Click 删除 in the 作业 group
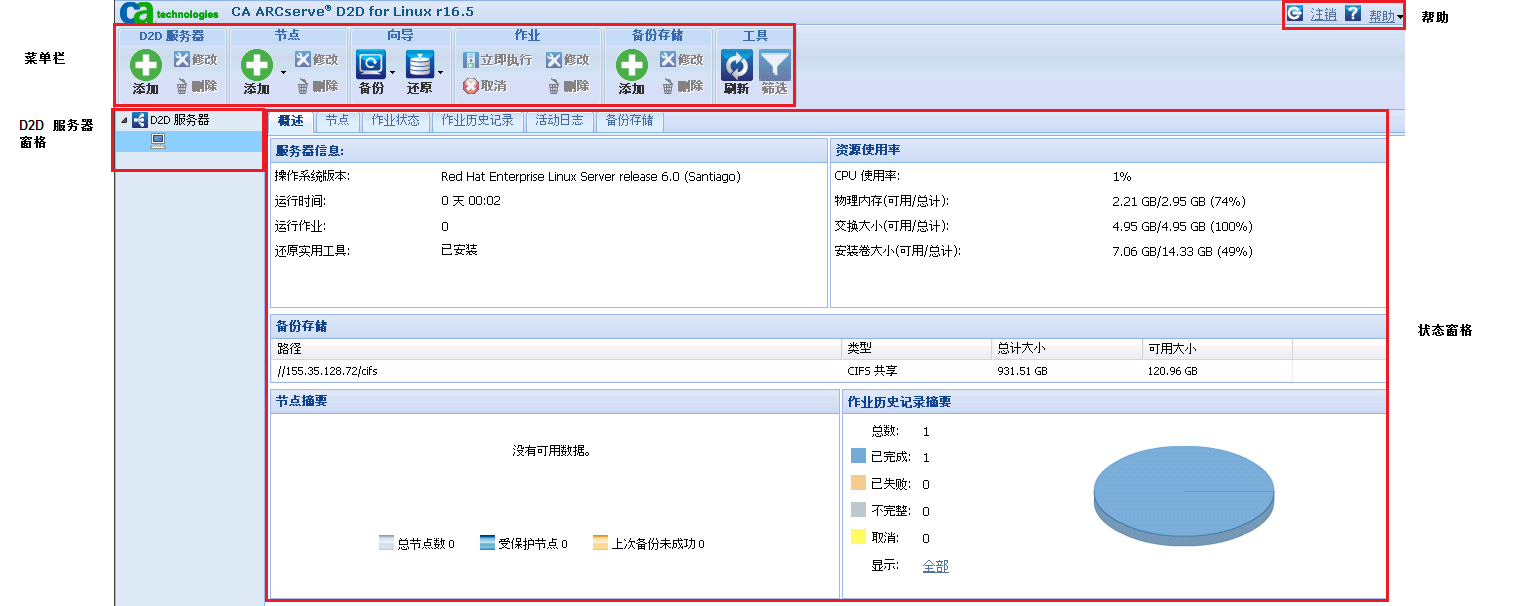1523x606 pixels. (x=569, y=86)
